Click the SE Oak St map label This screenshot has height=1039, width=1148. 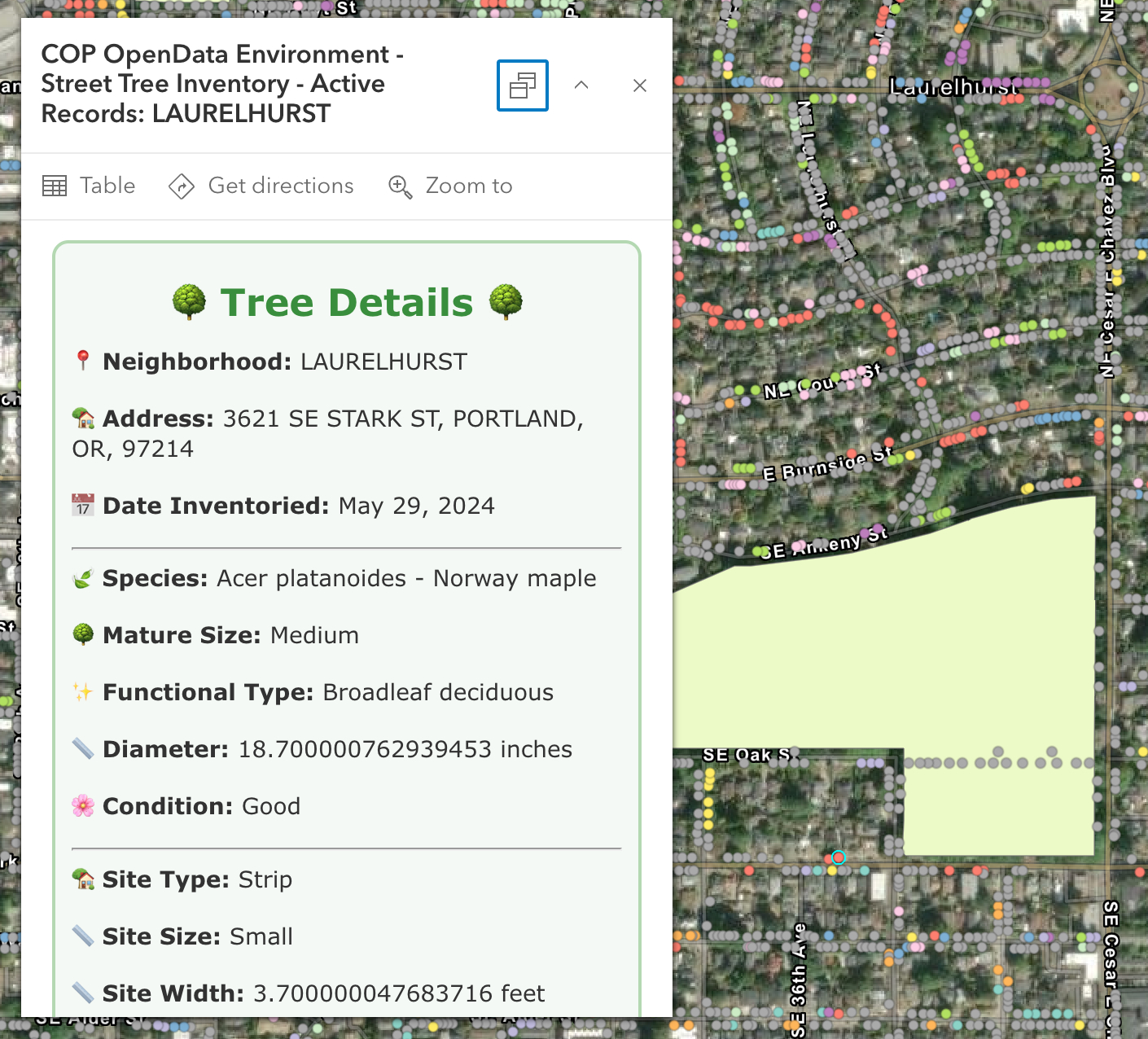tap(747, 755)
